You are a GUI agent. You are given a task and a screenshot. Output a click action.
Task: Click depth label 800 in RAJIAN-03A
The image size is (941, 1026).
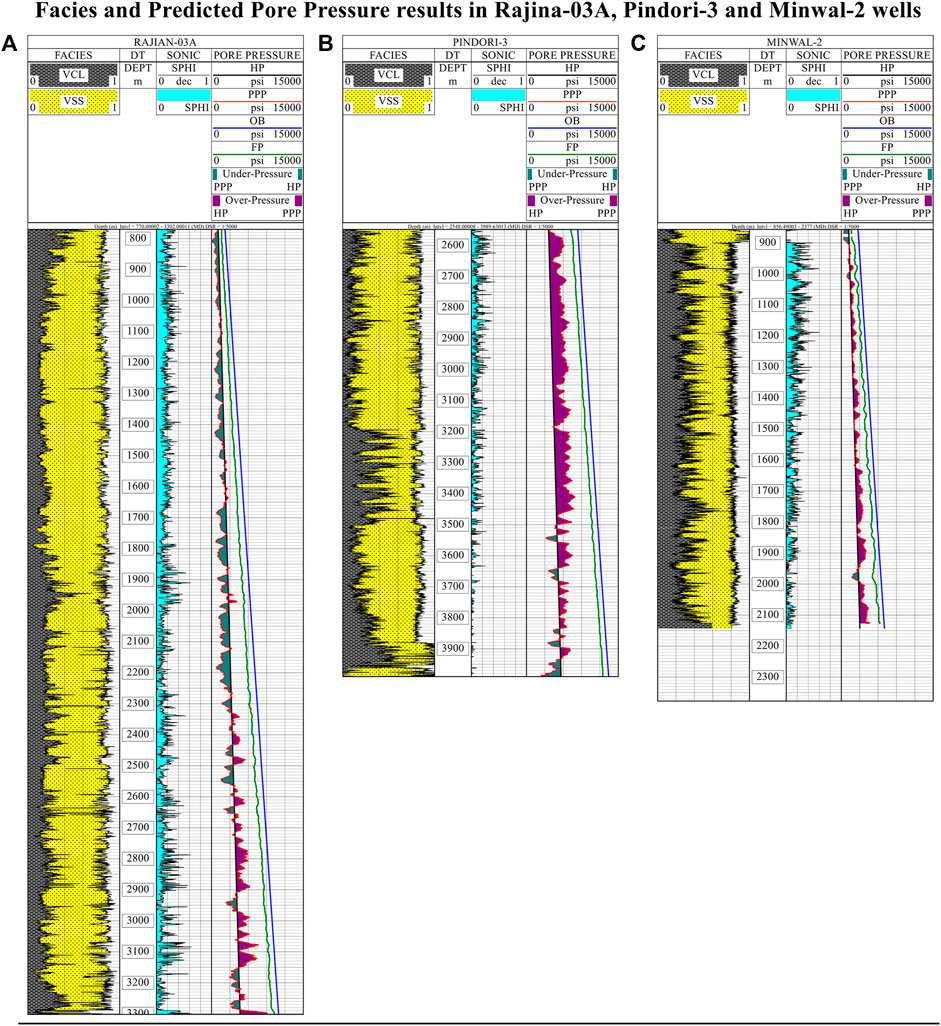tap(137, 238)
